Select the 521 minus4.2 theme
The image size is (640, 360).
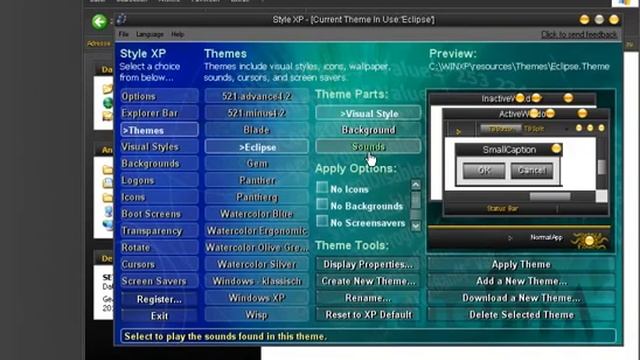(256, 113)
